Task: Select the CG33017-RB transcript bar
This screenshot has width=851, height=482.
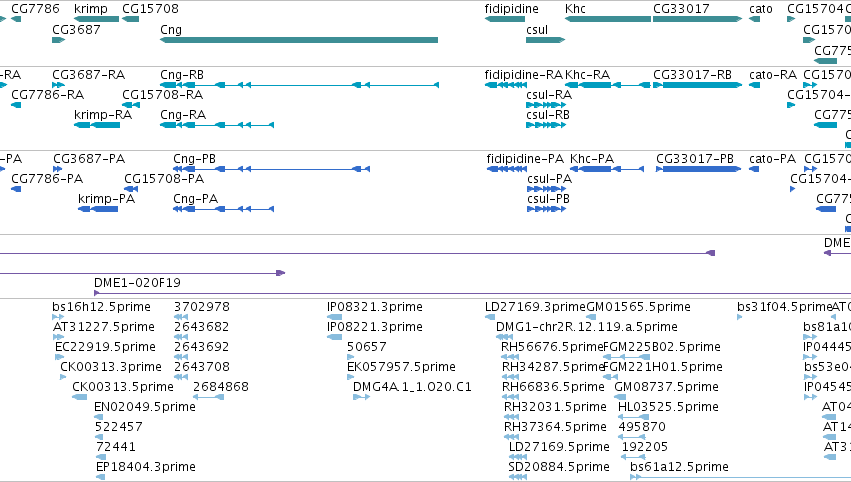Action: coord(697,85)
